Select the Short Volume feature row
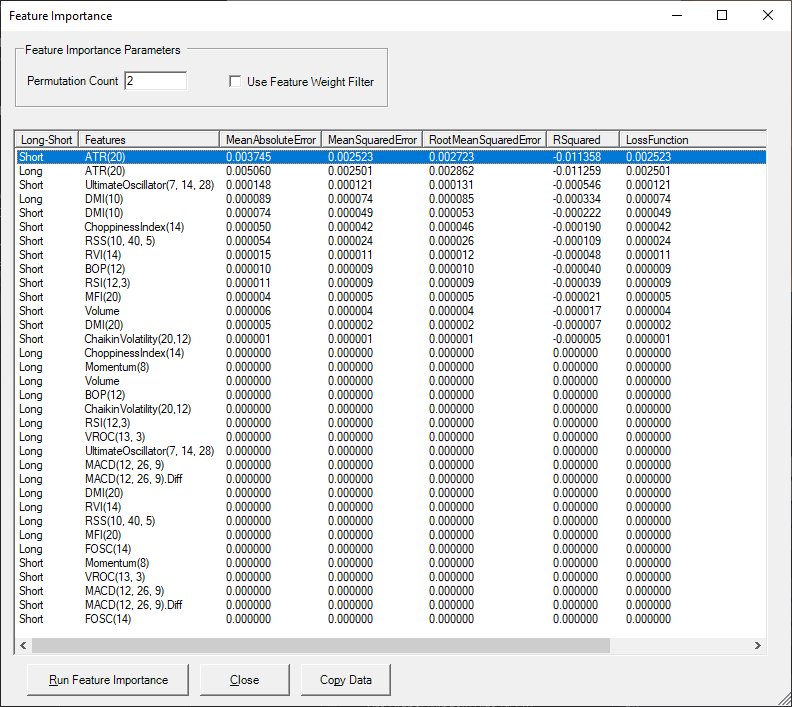Image resolution: width=792 pixels, height=707 pixels. click(391, 311)
